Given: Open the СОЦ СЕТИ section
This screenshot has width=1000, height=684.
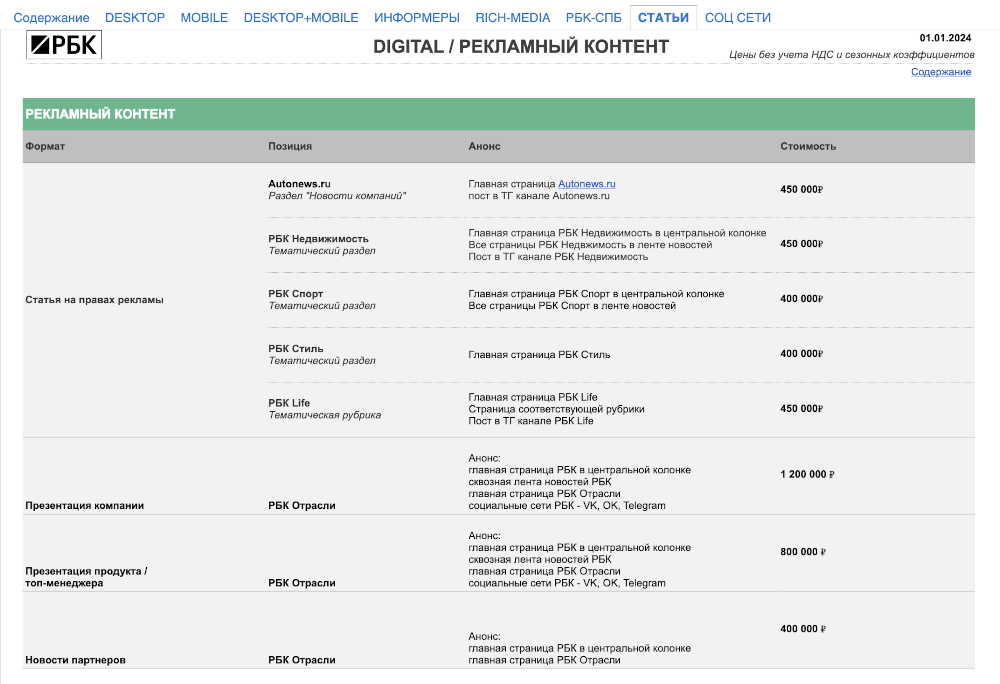Looking at the screenshot, I should pos(738,17).
